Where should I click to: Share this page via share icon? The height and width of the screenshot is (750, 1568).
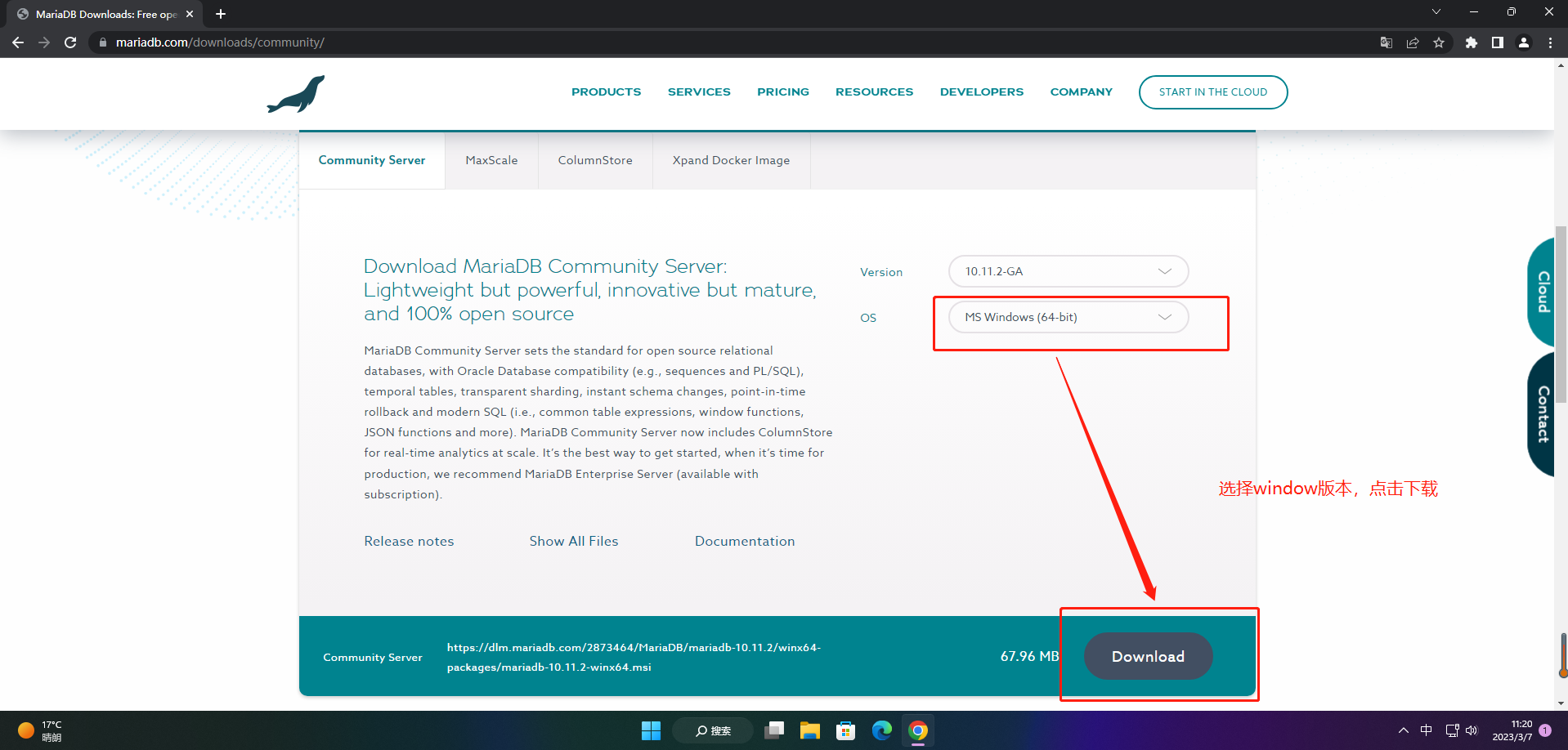pyautogui.click(x=1413, y=42)
